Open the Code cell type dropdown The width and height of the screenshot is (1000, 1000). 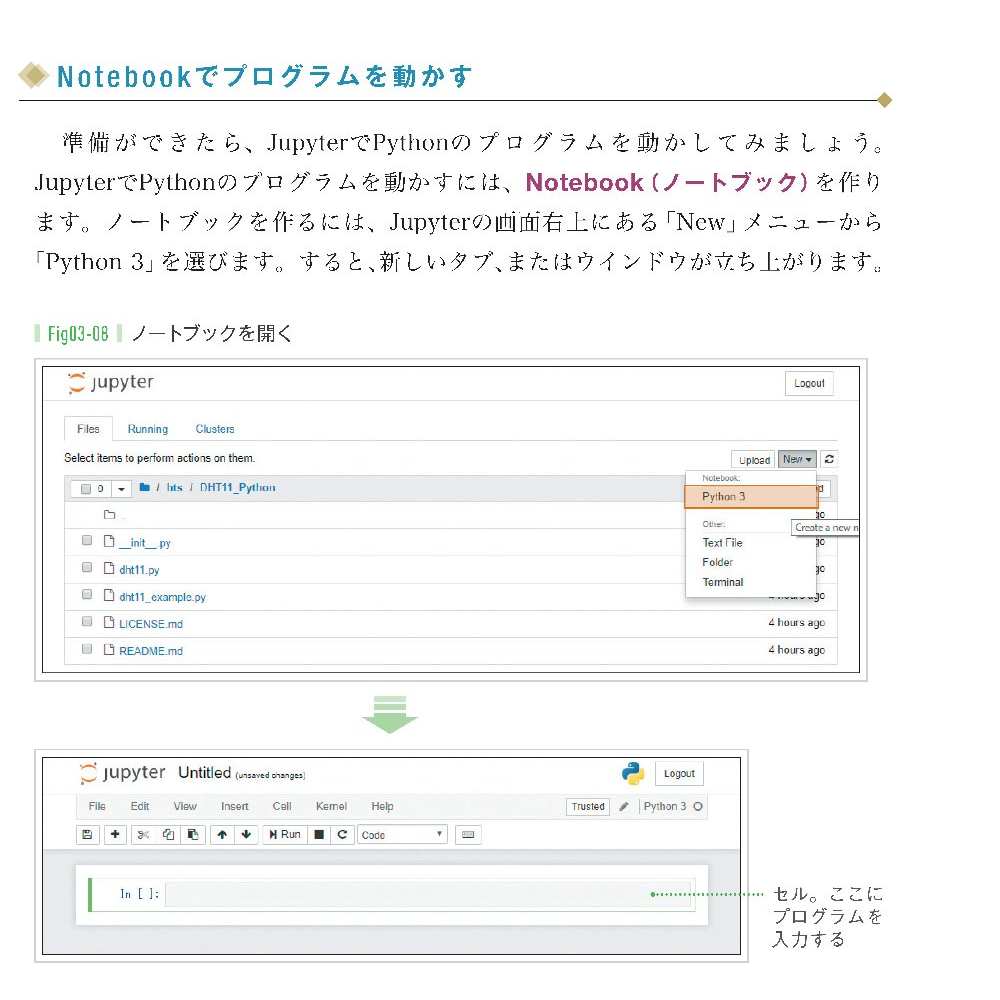[x=402, y=835]
